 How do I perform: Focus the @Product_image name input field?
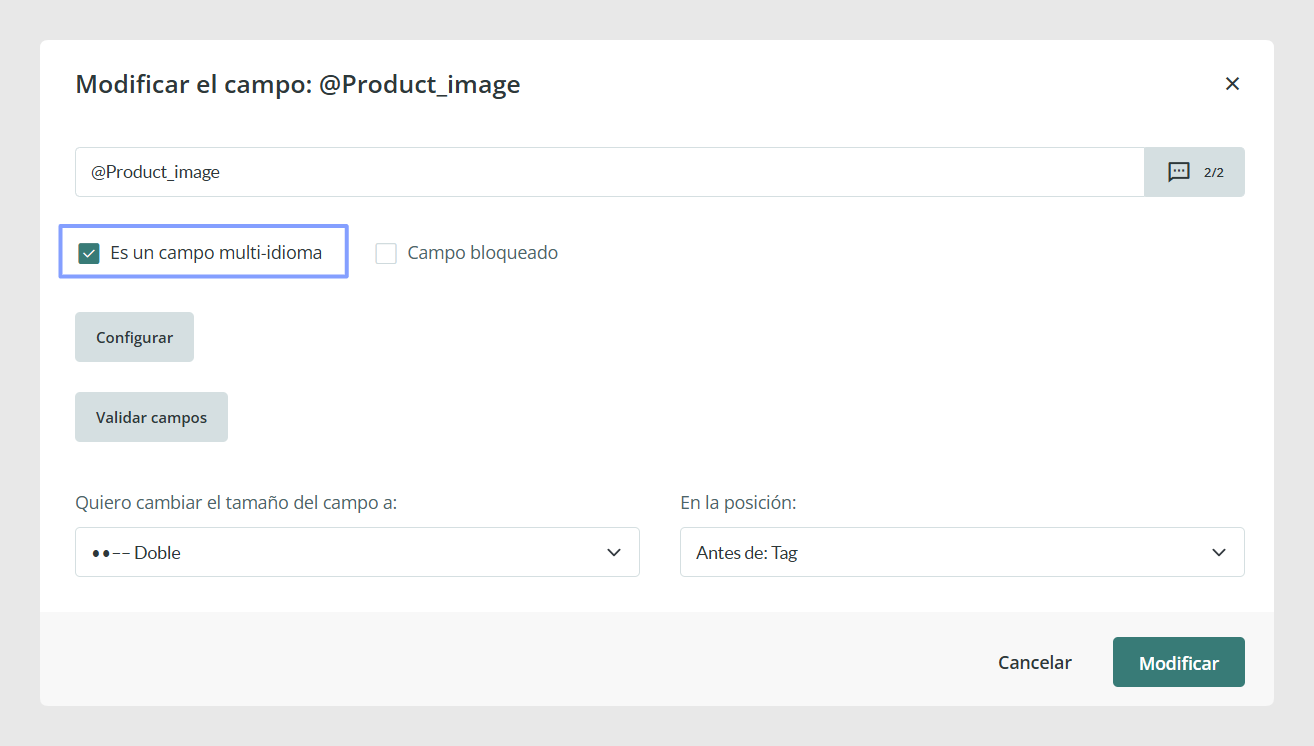pyautogui.click(x=609, y=172)
